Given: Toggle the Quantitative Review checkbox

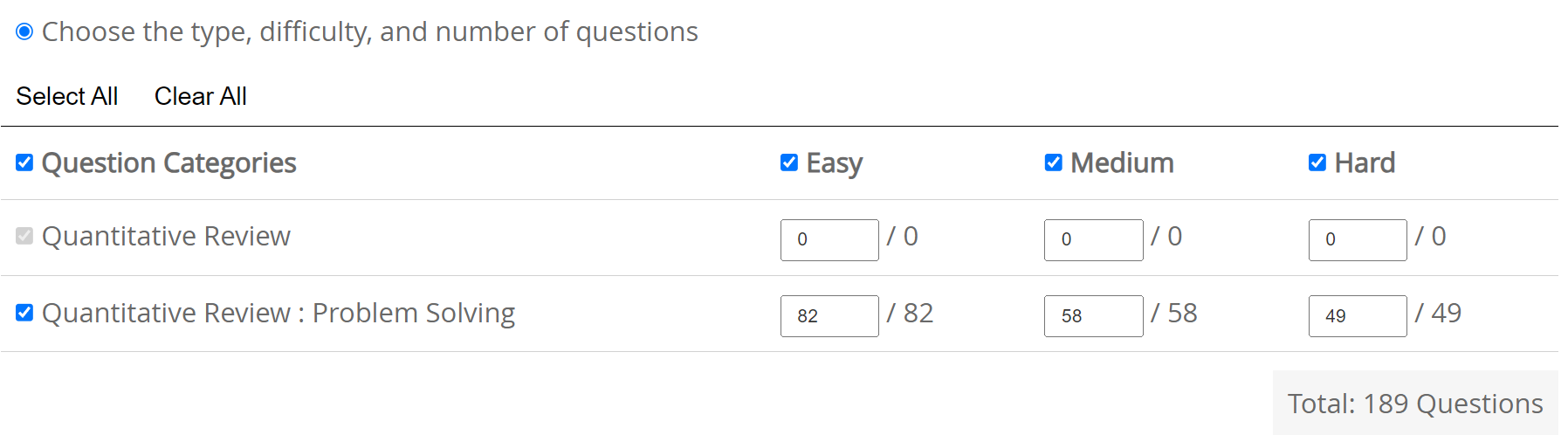Looking at the screenshot, I should click(x=24, y=236).
